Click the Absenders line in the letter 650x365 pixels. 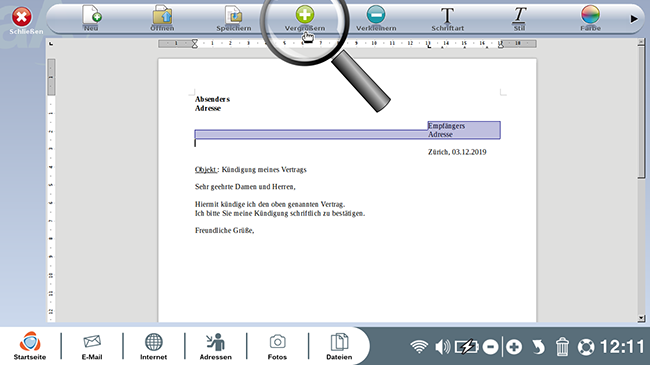(212, 99)
